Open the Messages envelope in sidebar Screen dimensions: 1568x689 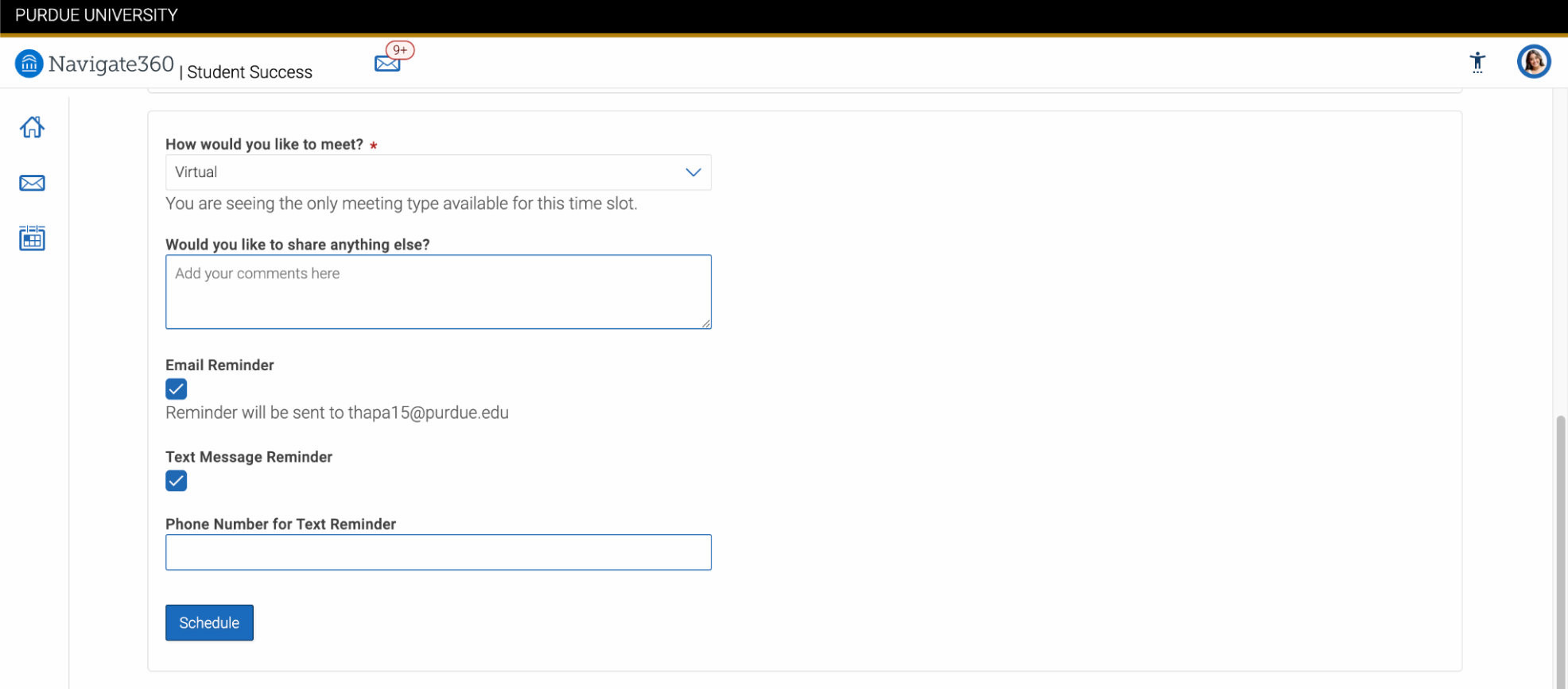click(x=32, y=183)
